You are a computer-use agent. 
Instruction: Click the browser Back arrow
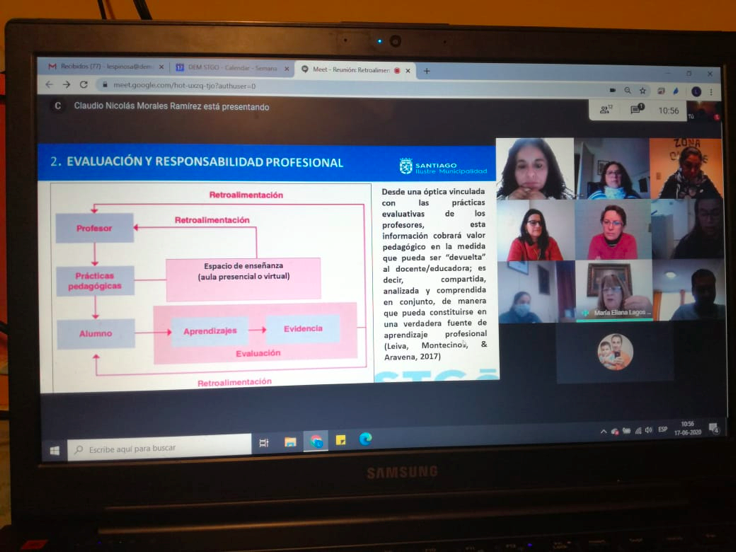coord(49,85)
